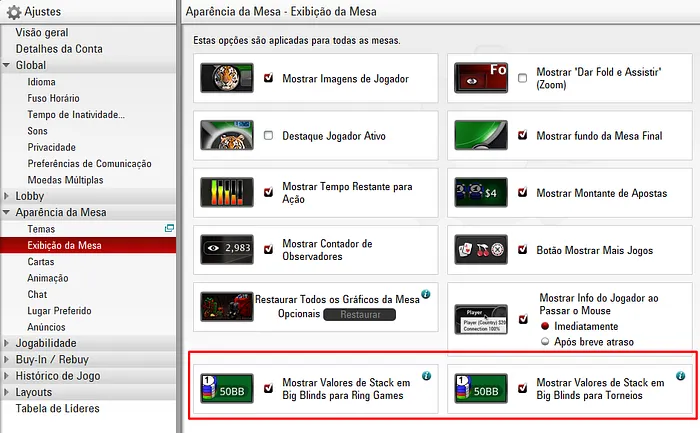Click the tiger avatar thumbnail for player images
The height and width of the screenshot is (433, 700).
pyautogui.click(x=227, y=78)
